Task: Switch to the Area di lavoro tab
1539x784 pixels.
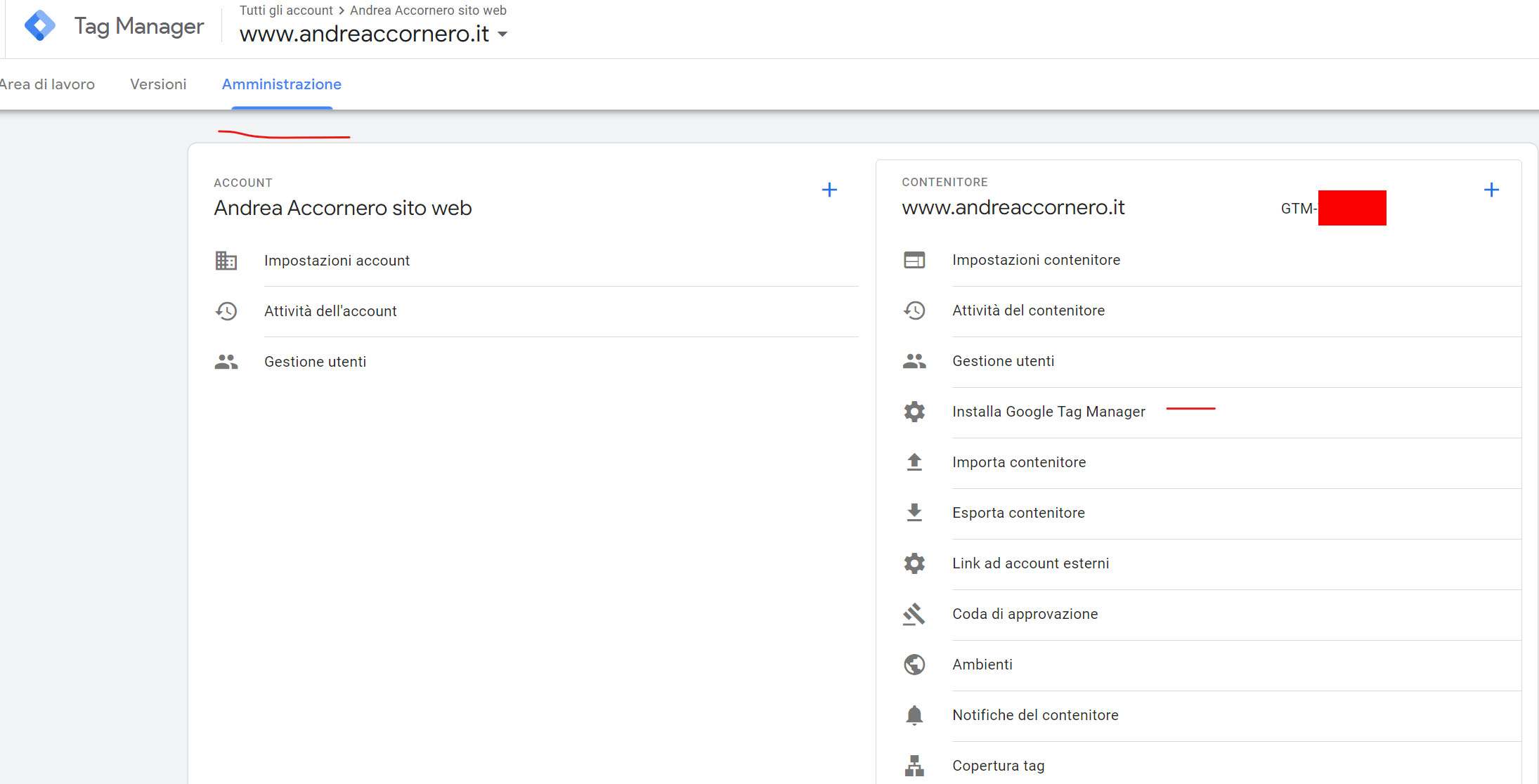Action: point(47,84)
